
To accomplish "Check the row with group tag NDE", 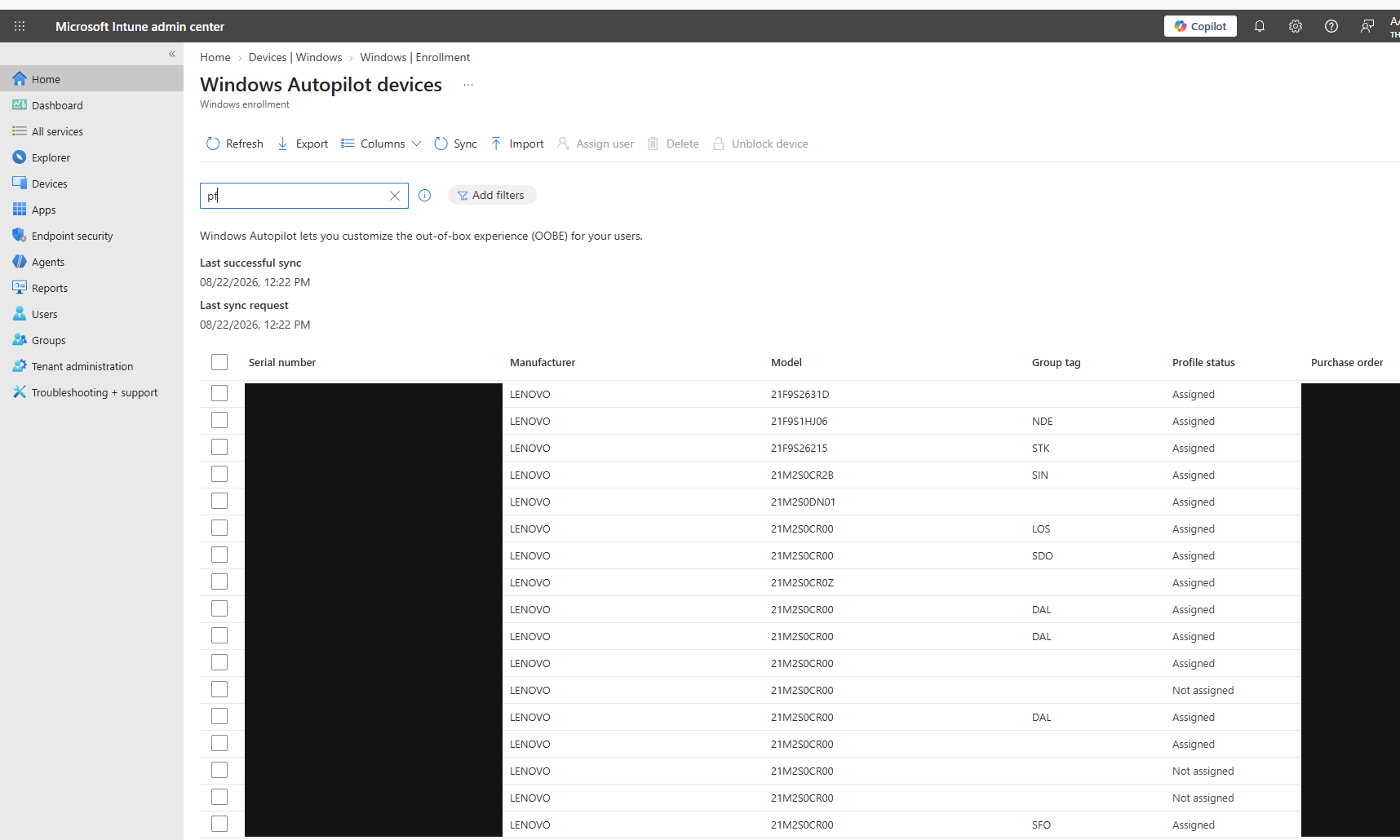I will (x=219, y=420).
